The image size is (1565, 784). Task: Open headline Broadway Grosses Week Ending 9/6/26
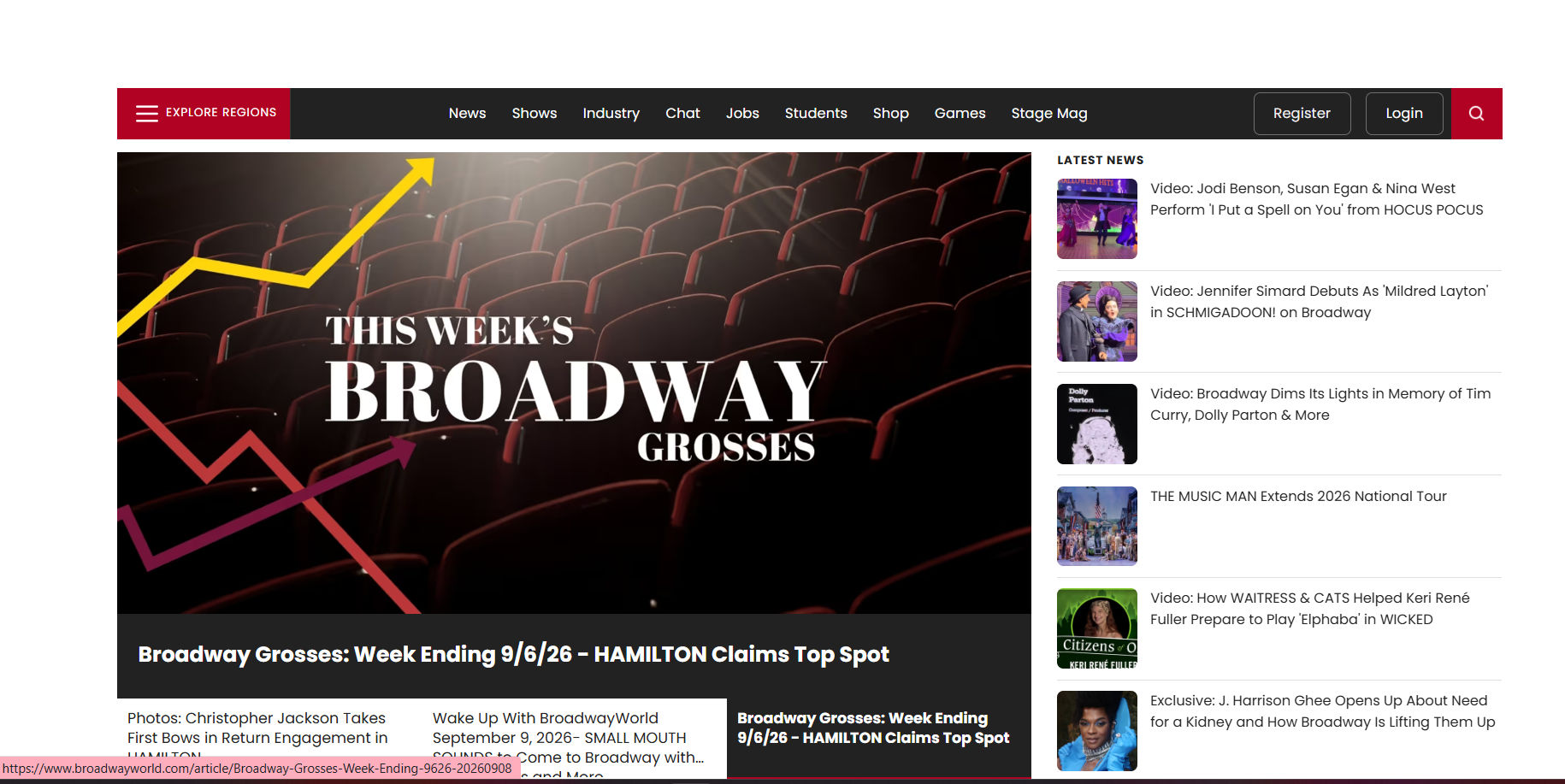tap(513, 654)
